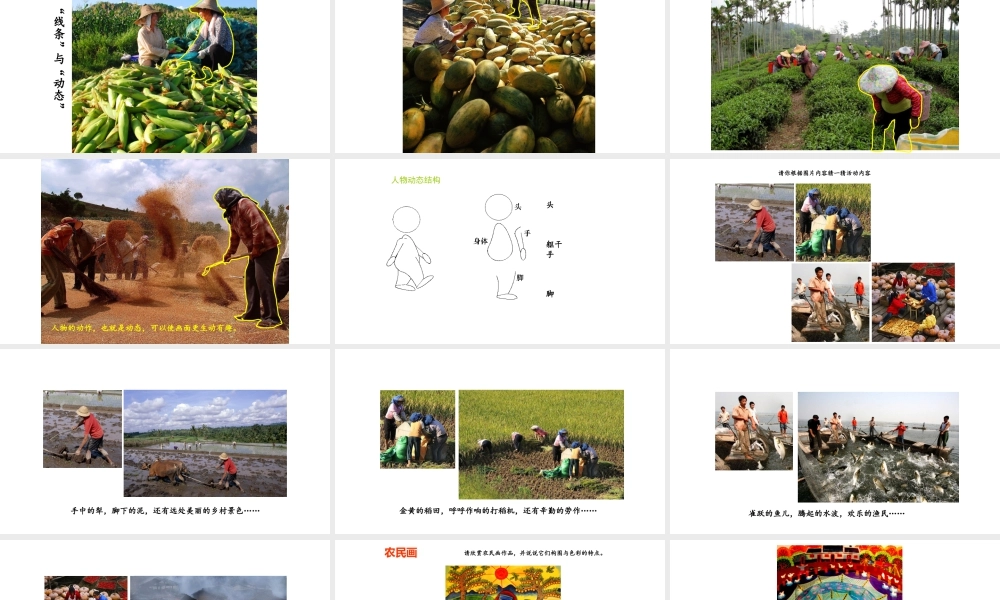Click the 人物动态结构 green heading text

pos(416,180)
